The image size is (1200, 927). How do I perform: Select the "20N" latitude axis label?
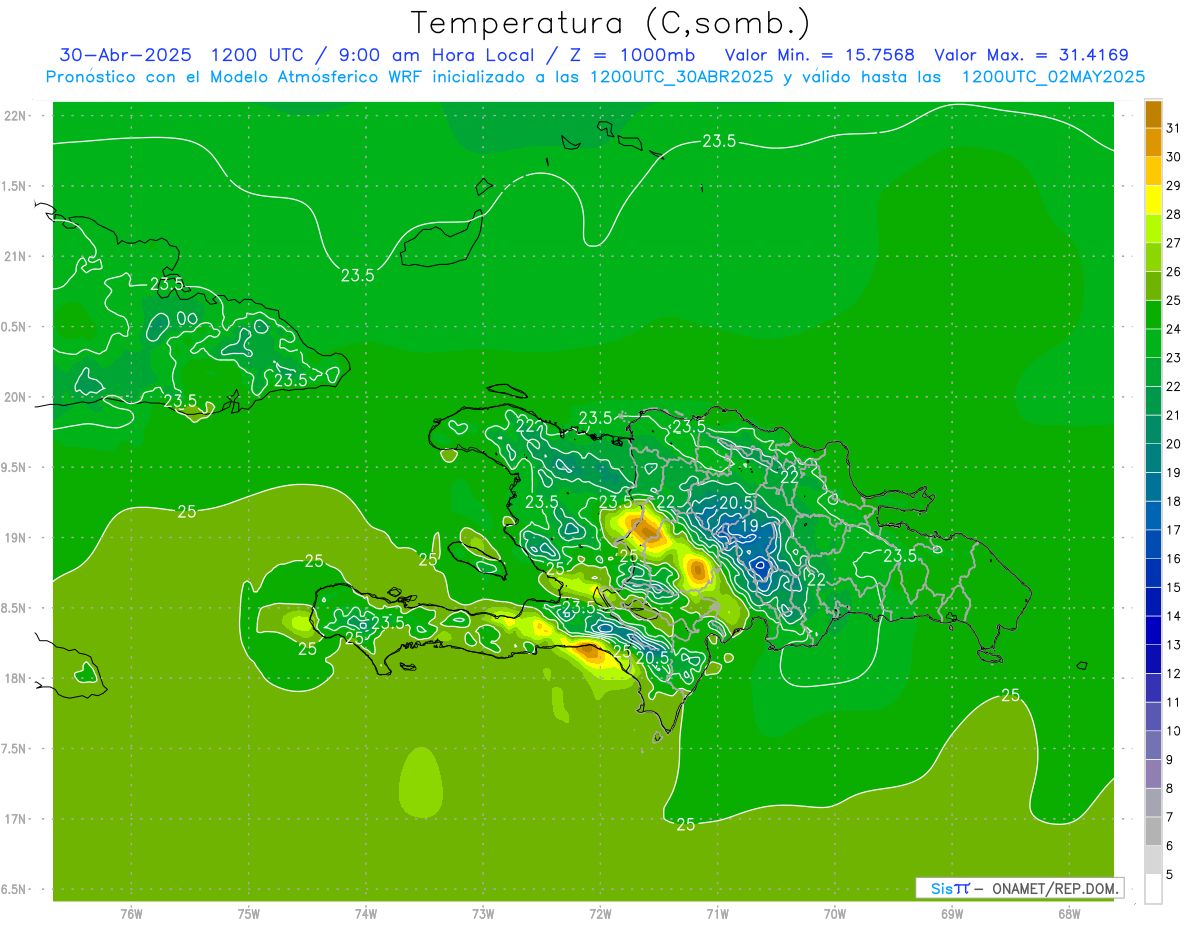point(15,397)
